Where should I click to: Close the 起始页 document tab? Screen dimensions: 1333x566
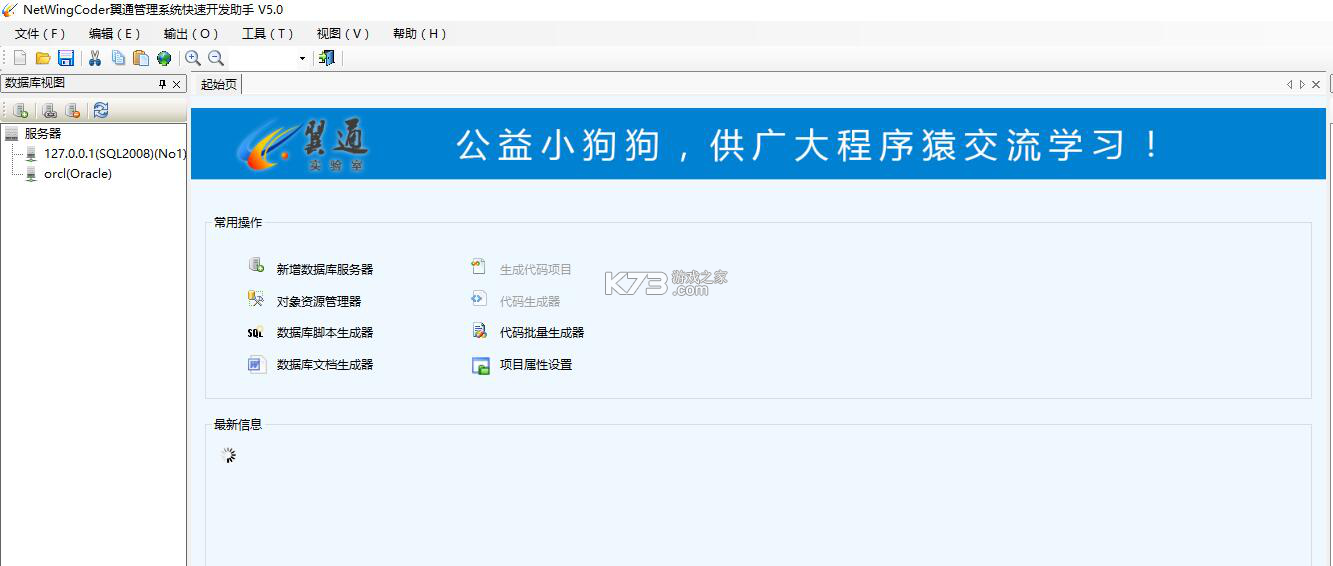(x=1316, y=85)
